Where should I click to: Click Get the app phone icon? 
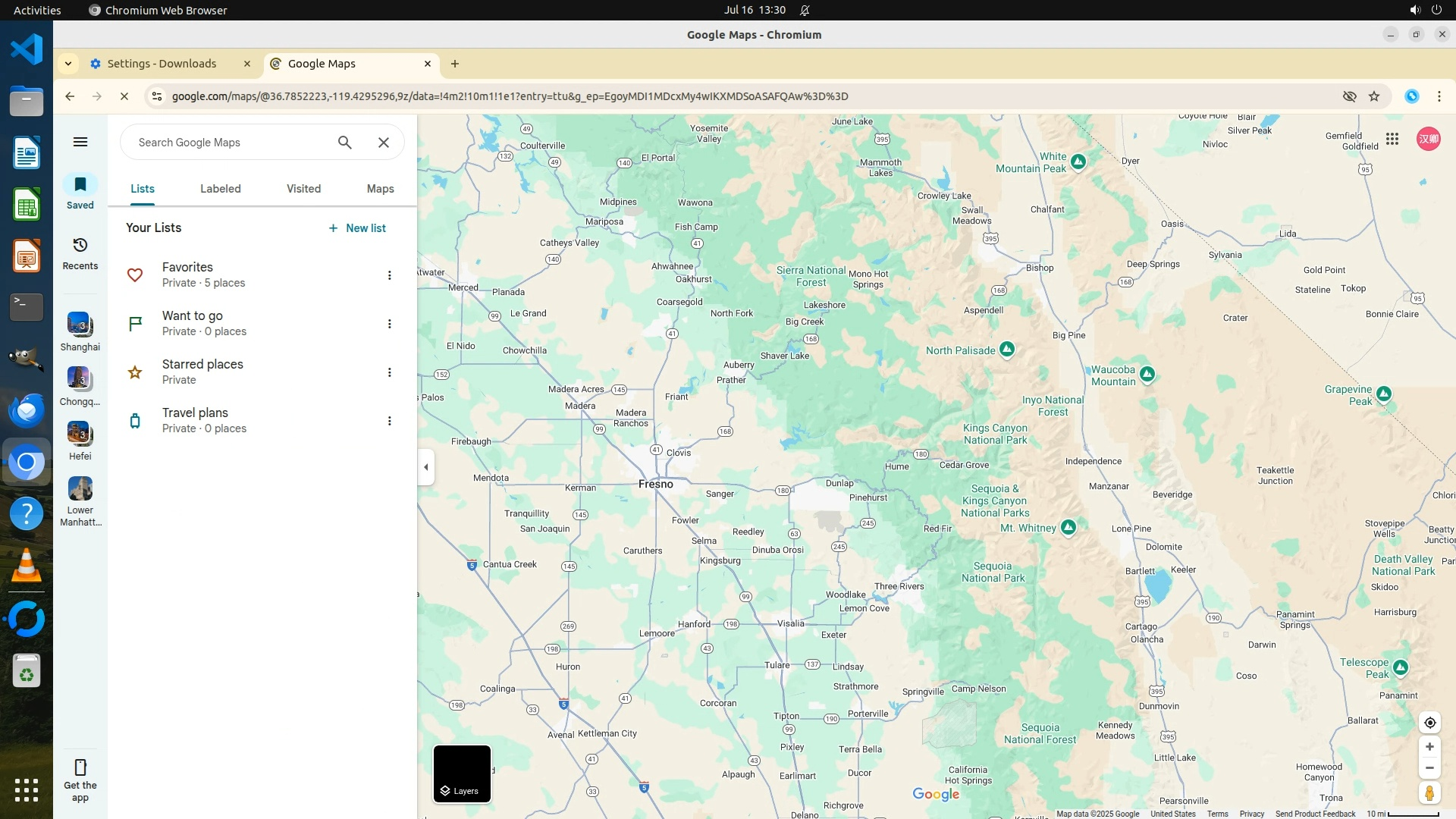[x=80, y=767]
